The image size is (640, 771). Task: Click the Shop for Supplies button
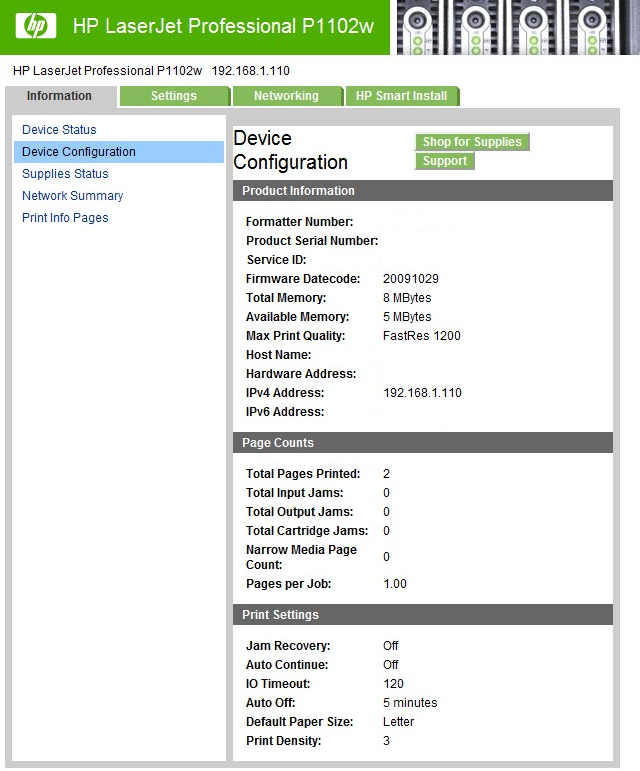[x=472, y=142]
